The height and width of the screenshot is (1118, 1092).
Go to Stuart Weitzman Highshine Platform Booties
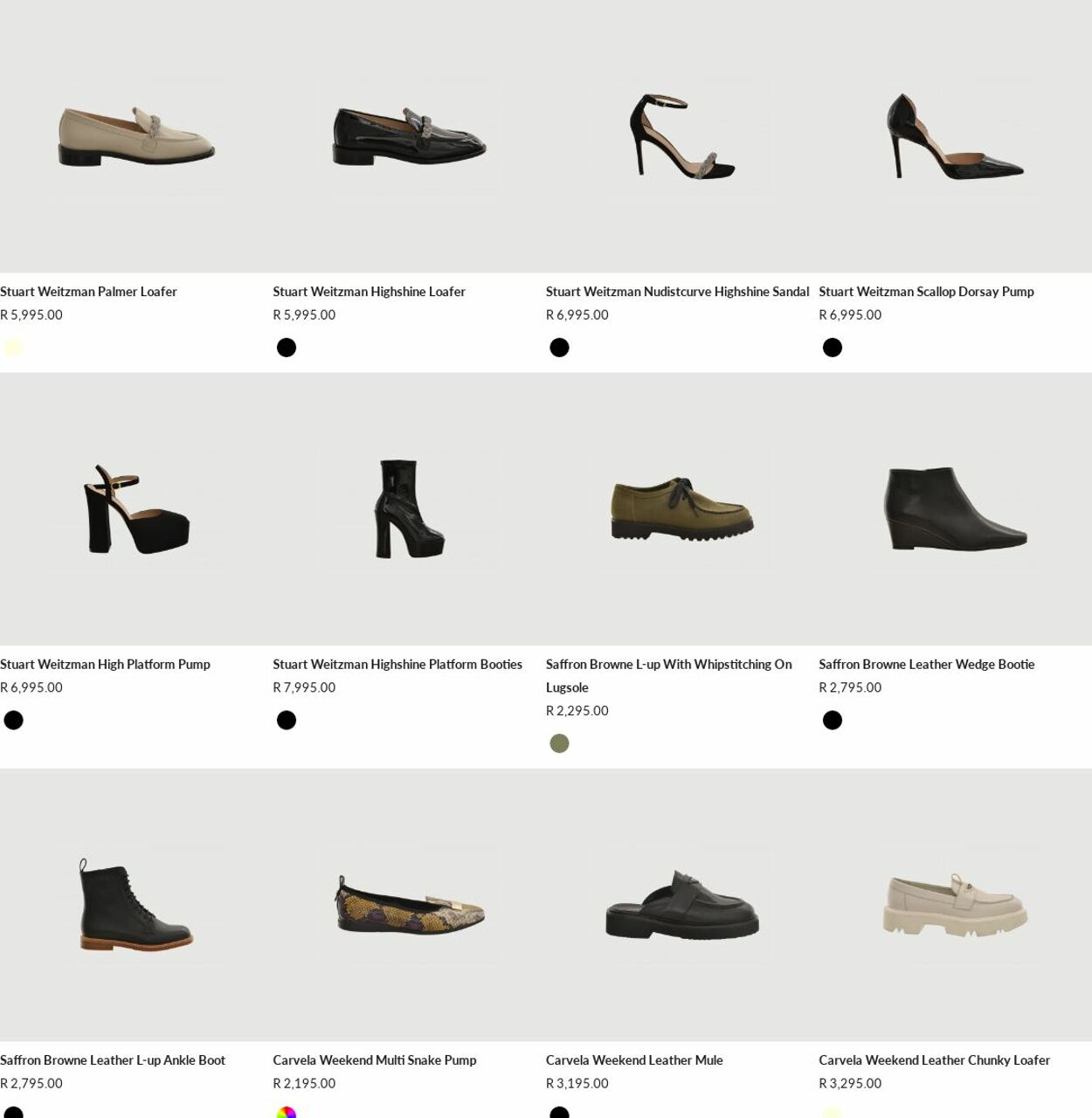(x=397, y=665)
